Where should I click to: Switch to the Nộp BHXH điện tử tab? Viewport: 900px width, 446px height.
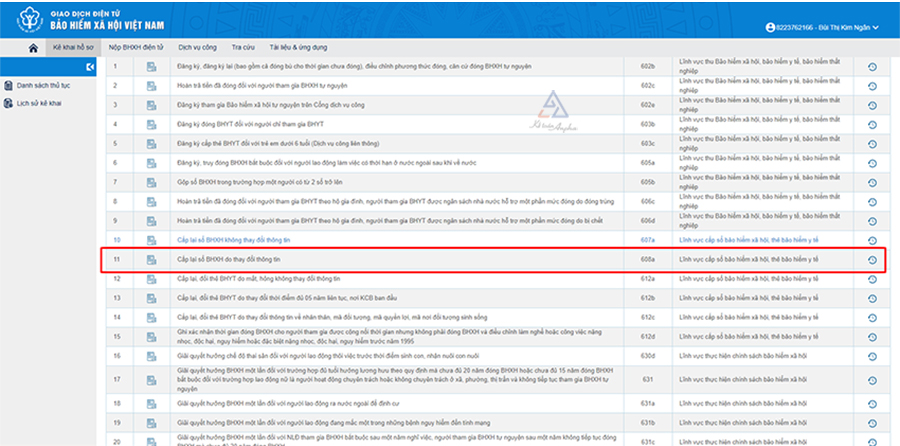[x=136, y=47]
